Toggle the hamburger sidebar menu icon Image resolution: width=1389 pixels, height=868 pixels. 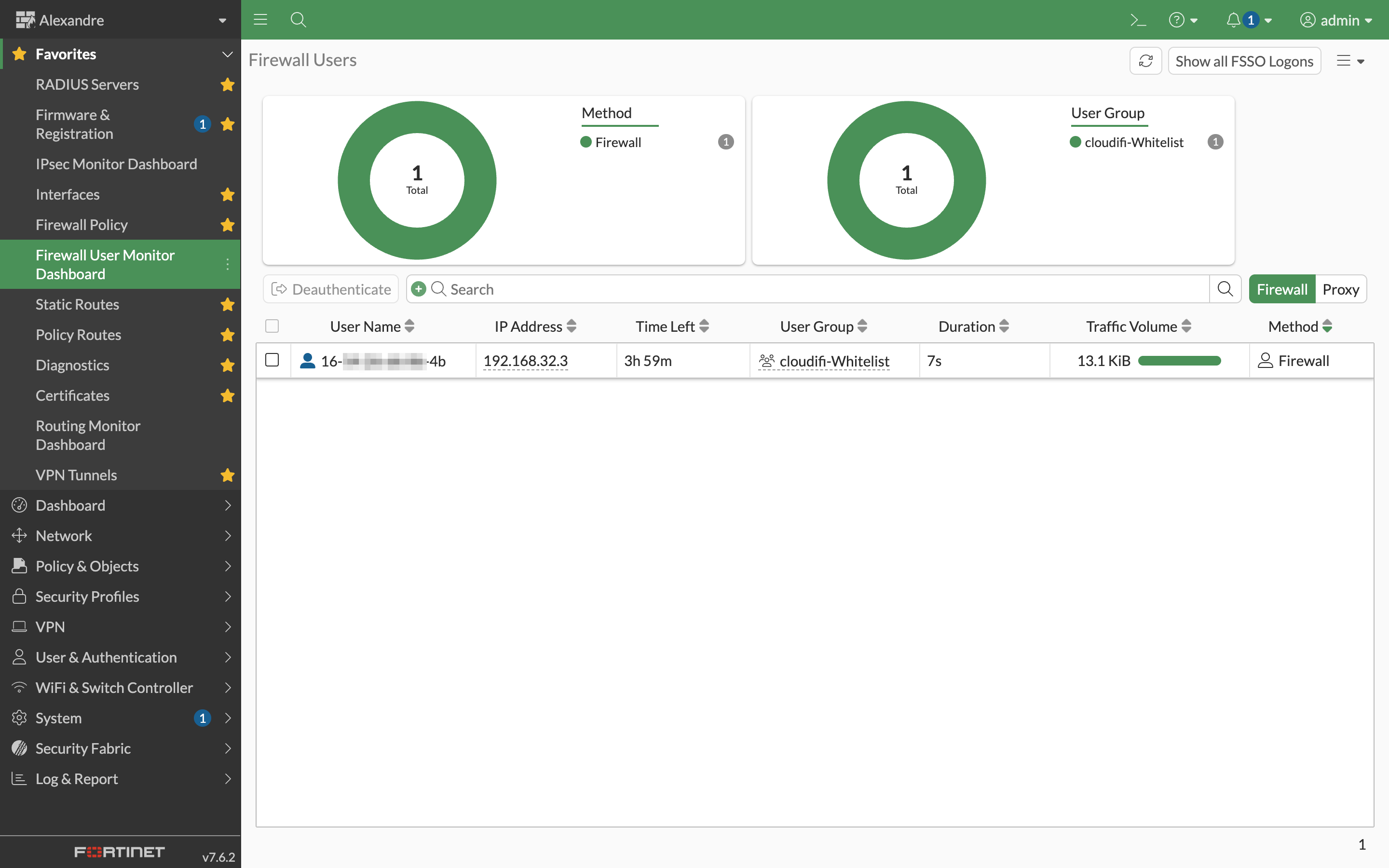coord(260,20)
